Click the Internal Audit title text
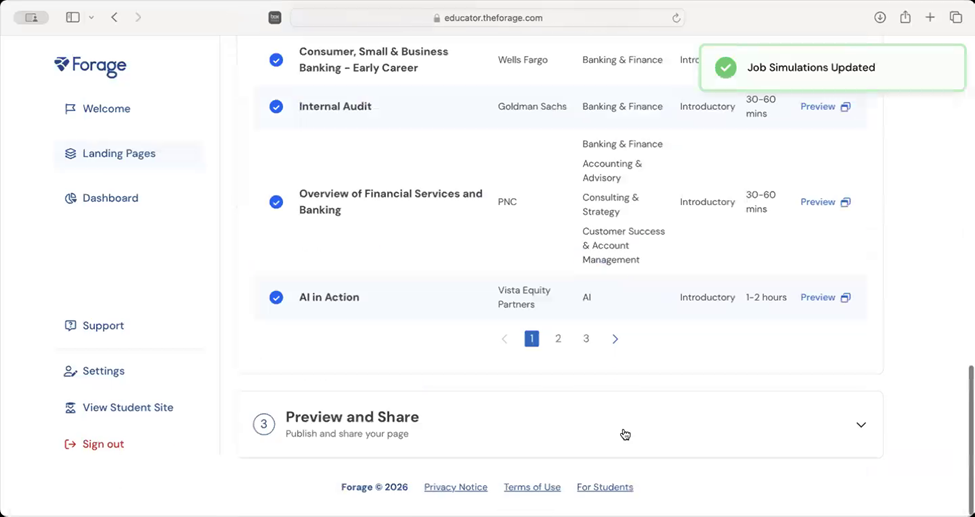Screen dimensions: 975x517 point(335,107)
